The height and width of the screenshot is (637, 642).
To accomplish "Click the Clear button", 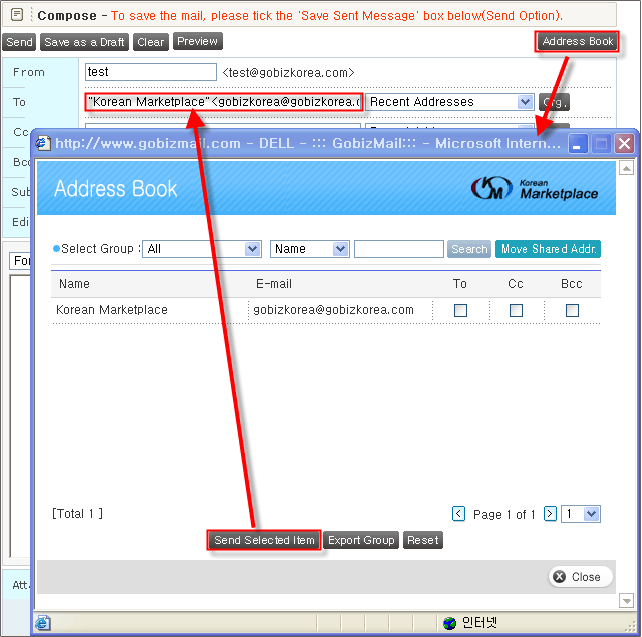I will pos(151,42).
